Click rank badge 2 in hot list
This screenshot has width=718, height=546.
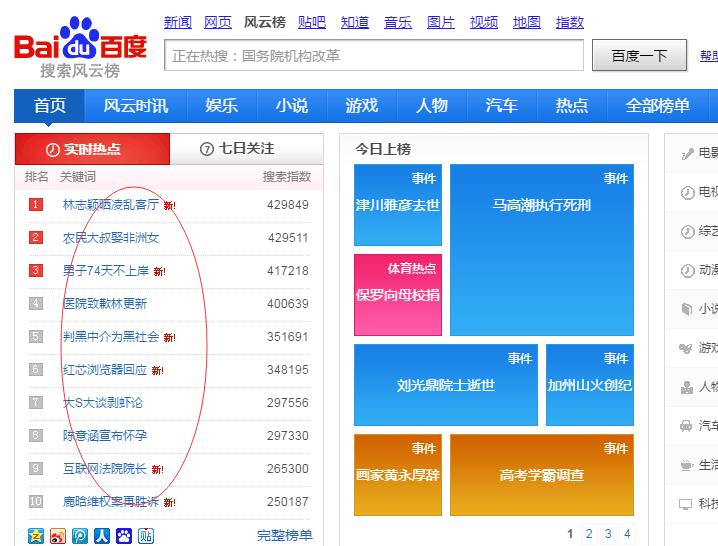point(36,237)
